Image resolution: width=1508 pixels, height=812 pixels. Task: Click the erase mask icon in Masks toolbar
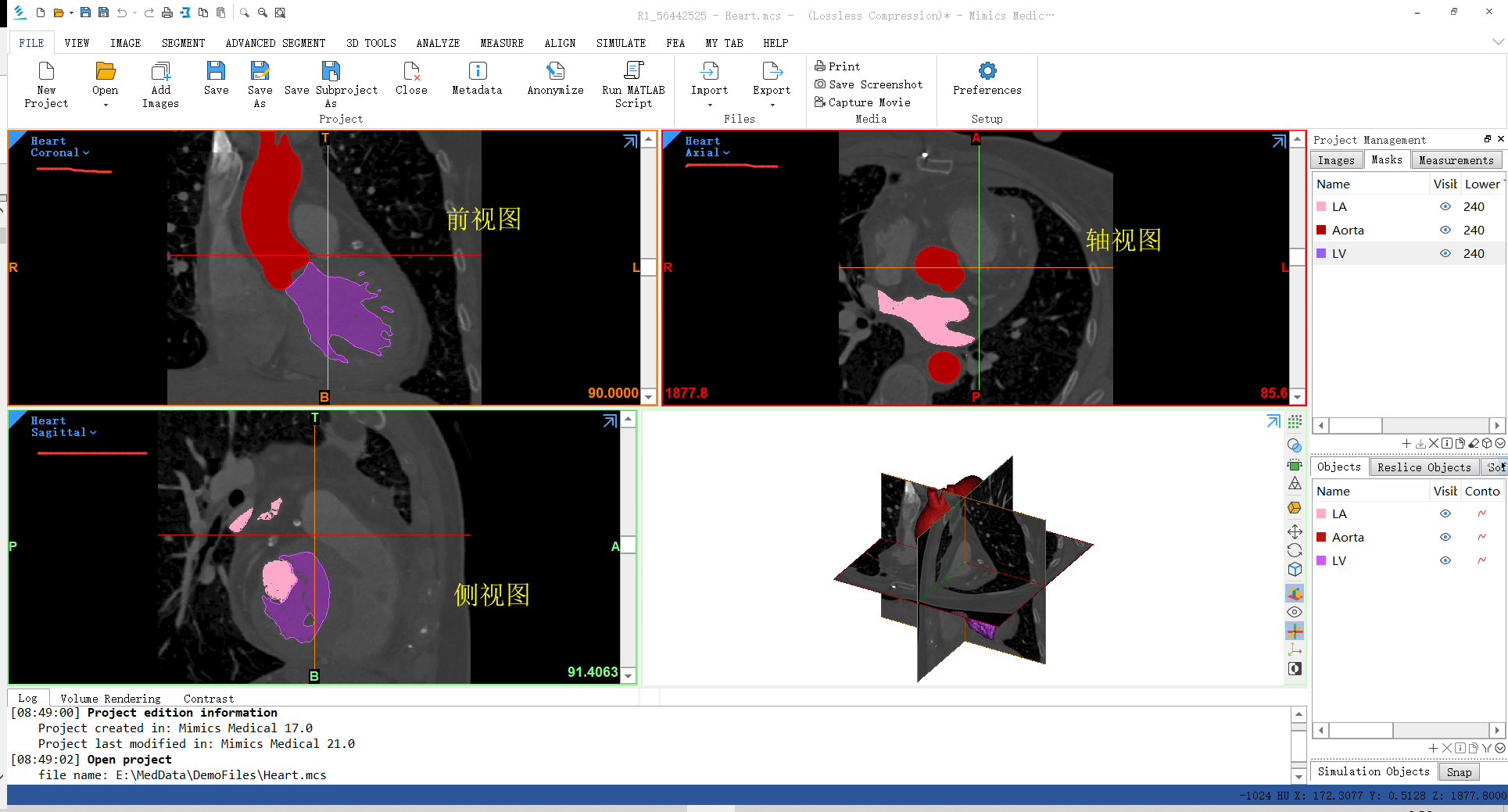pos(1474,443)
